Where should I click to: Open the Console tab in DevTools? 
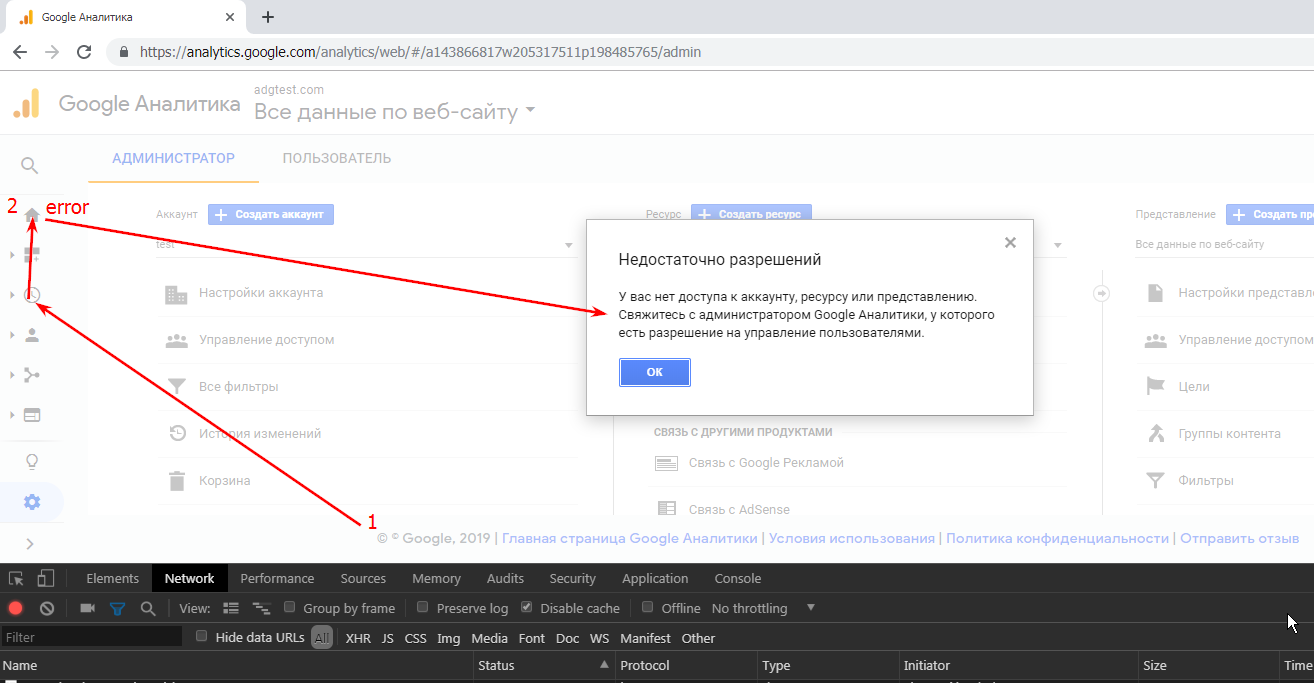(x=737, y=578)
